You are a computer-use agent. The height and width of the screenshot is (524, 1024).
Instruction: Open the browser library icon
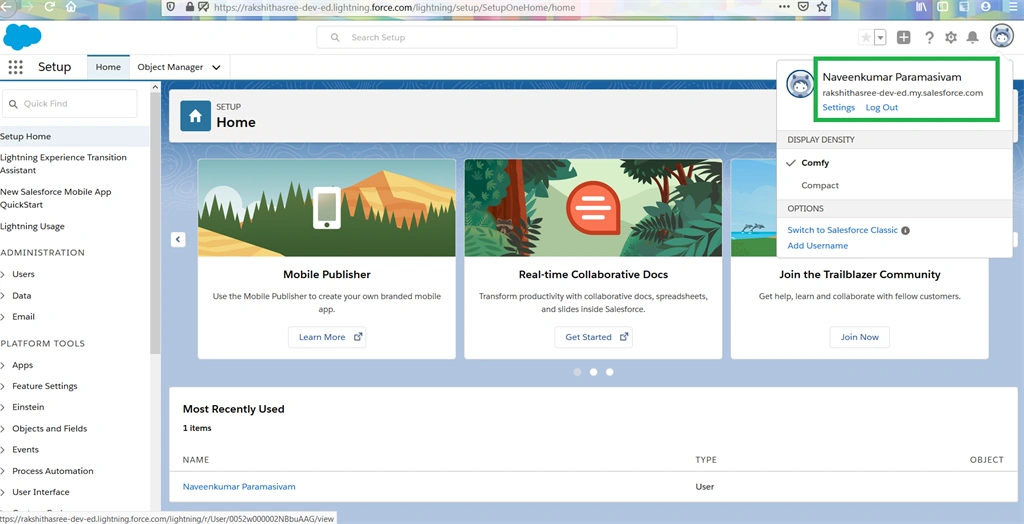click(x=922, y=7)
